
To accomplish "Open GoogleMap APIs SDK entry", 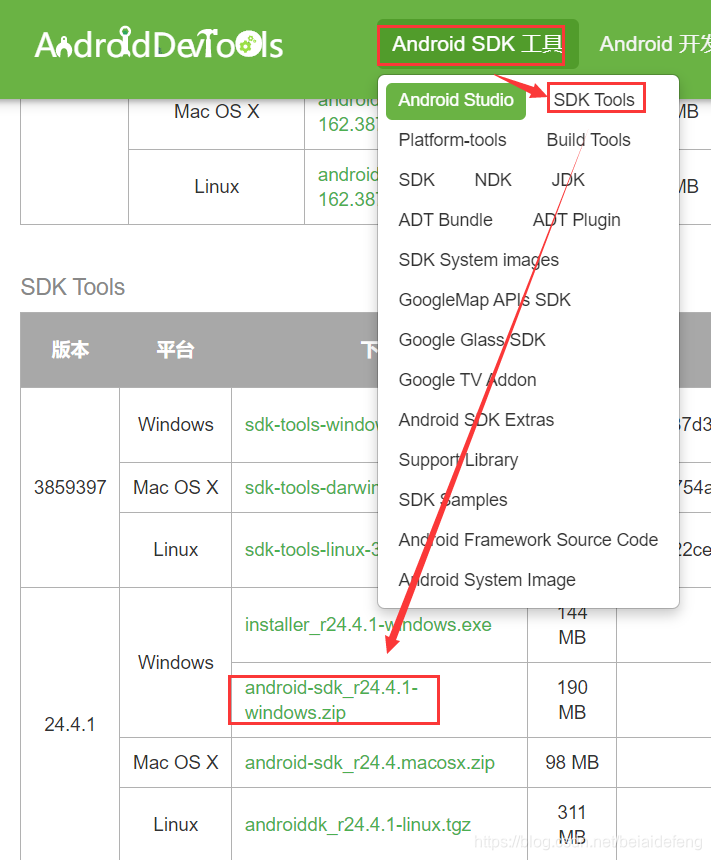I will tap(484, 300).
